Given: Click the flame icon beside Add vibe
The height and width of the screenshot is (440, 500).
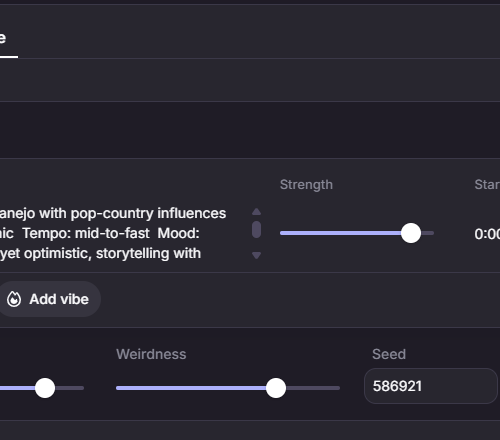Looking at the screenshot, I should (14, 299).
